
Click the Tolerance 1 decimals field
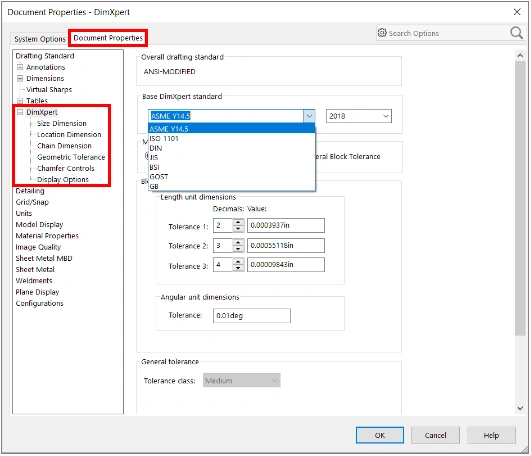click(x=223, y=225)
